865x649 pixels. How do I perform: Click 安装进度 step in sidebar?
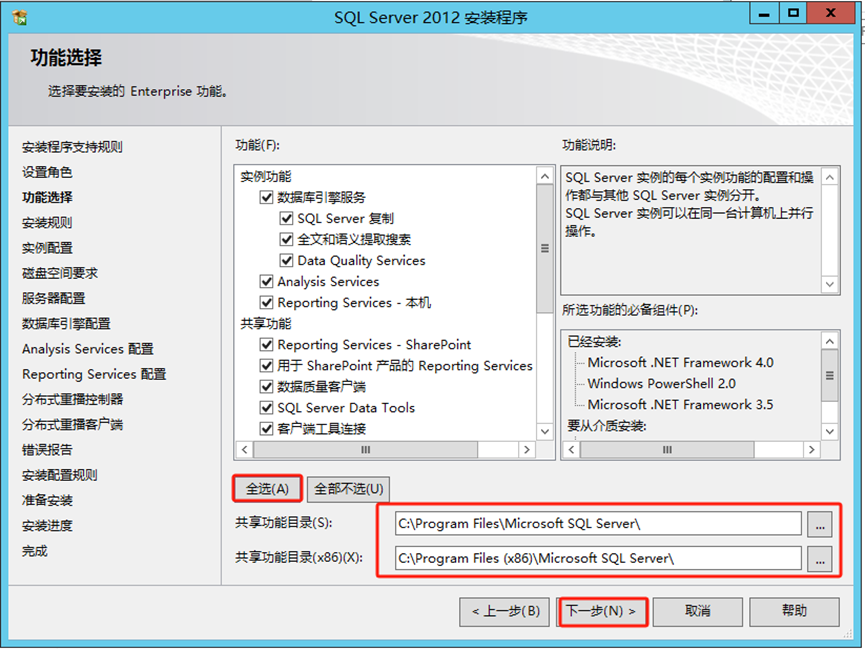coord(47,526)
